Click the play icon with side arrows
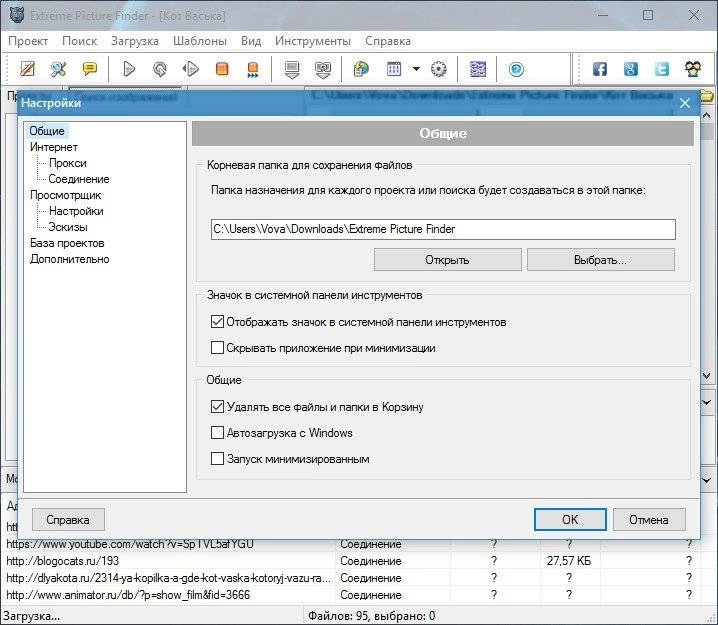The image size is (718, 625). coord(190,69)
